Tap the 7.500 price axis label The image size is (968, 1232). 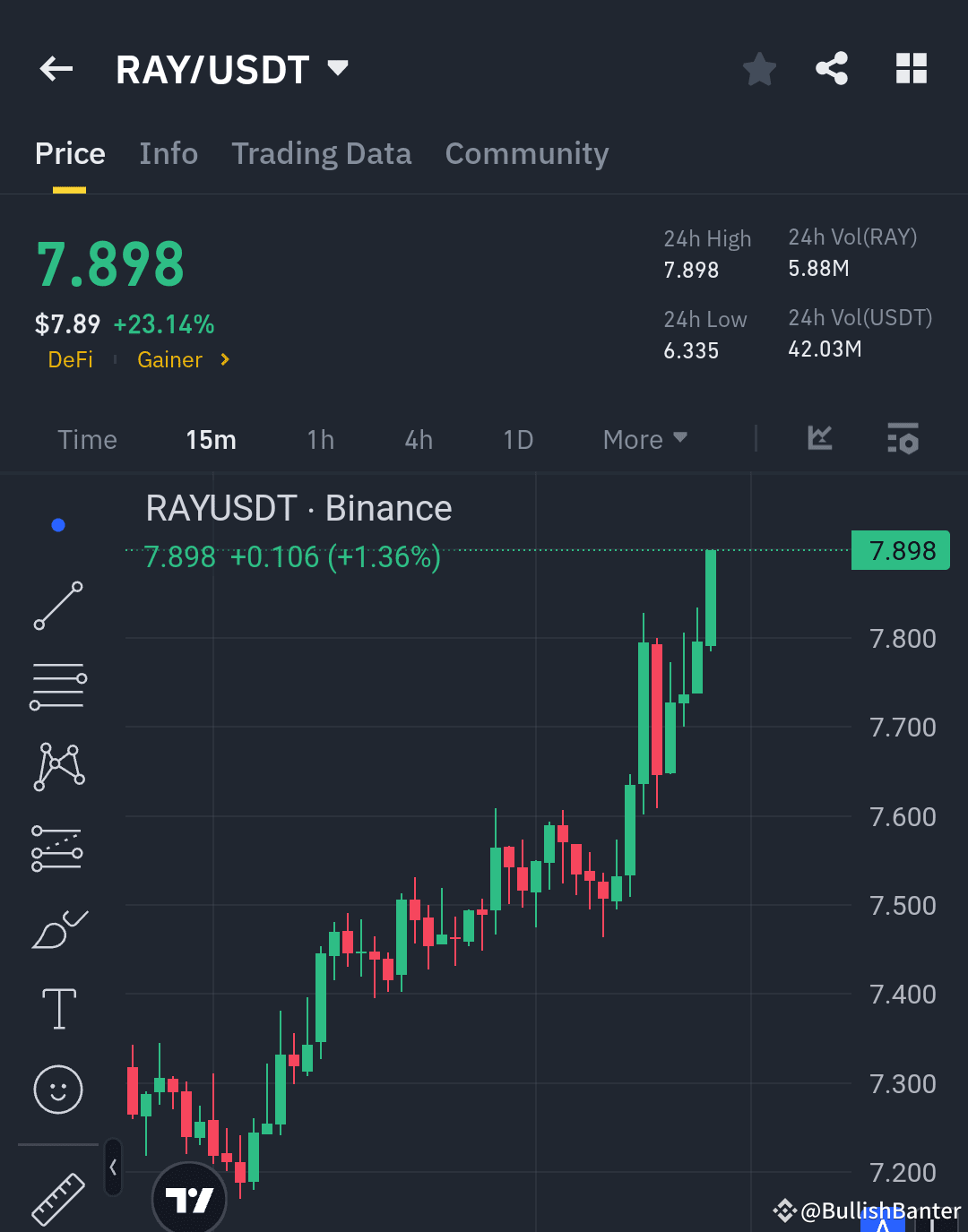tap(903, 906)
